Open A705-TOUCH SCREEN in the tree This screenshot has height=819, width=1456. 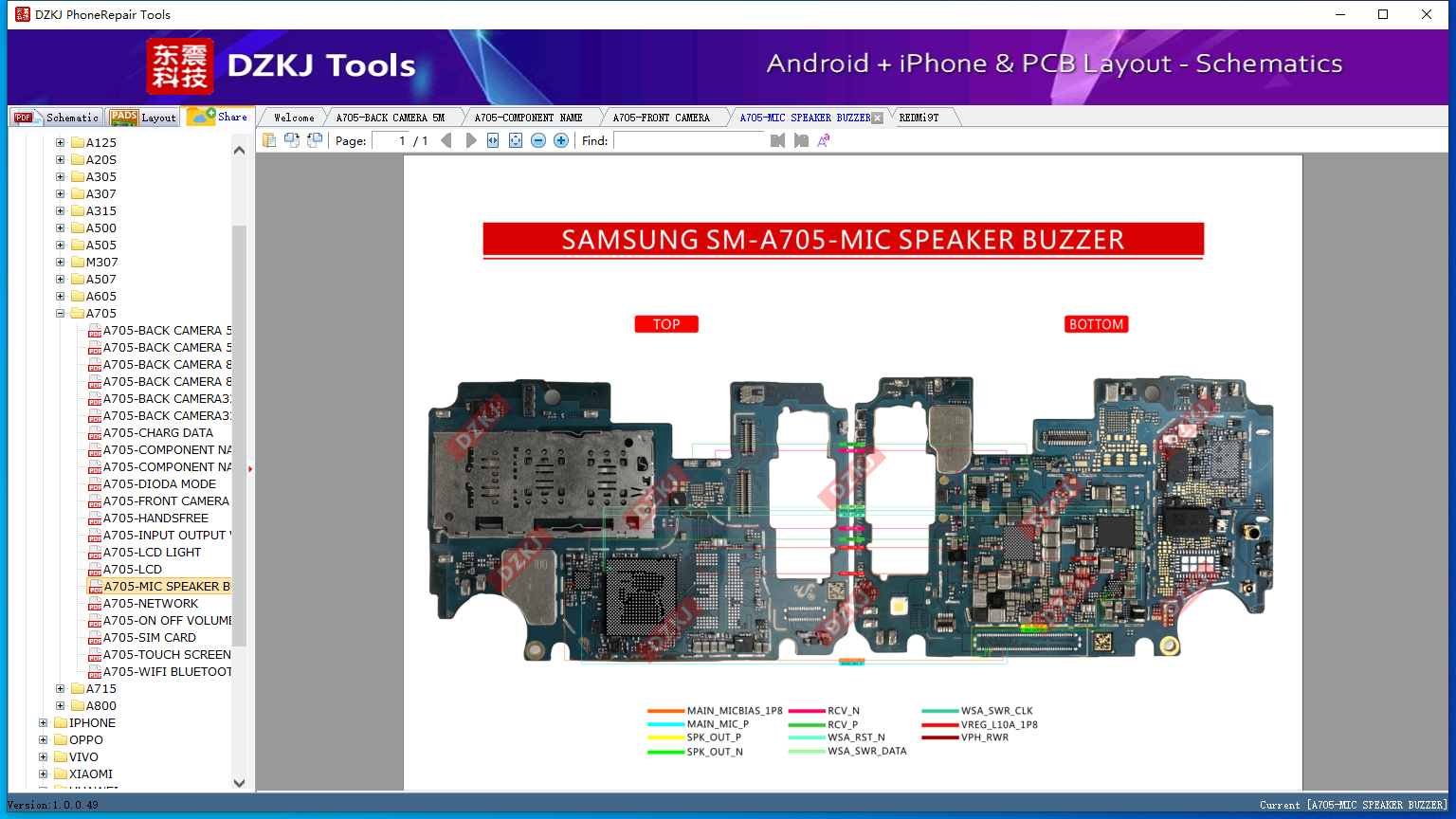167,655
